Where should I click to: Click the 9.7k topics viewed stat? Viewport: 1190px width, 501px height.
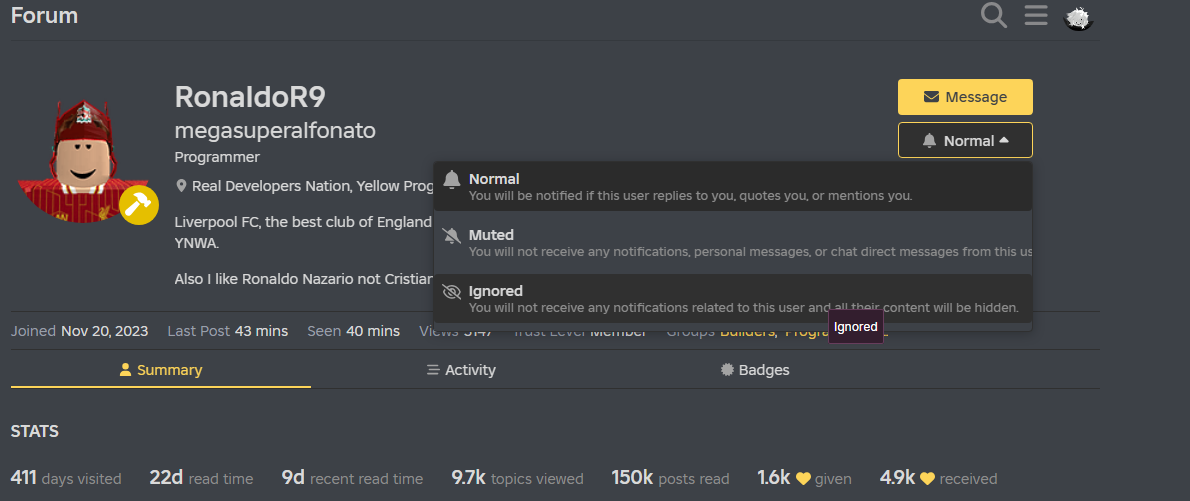pos(517,479)
